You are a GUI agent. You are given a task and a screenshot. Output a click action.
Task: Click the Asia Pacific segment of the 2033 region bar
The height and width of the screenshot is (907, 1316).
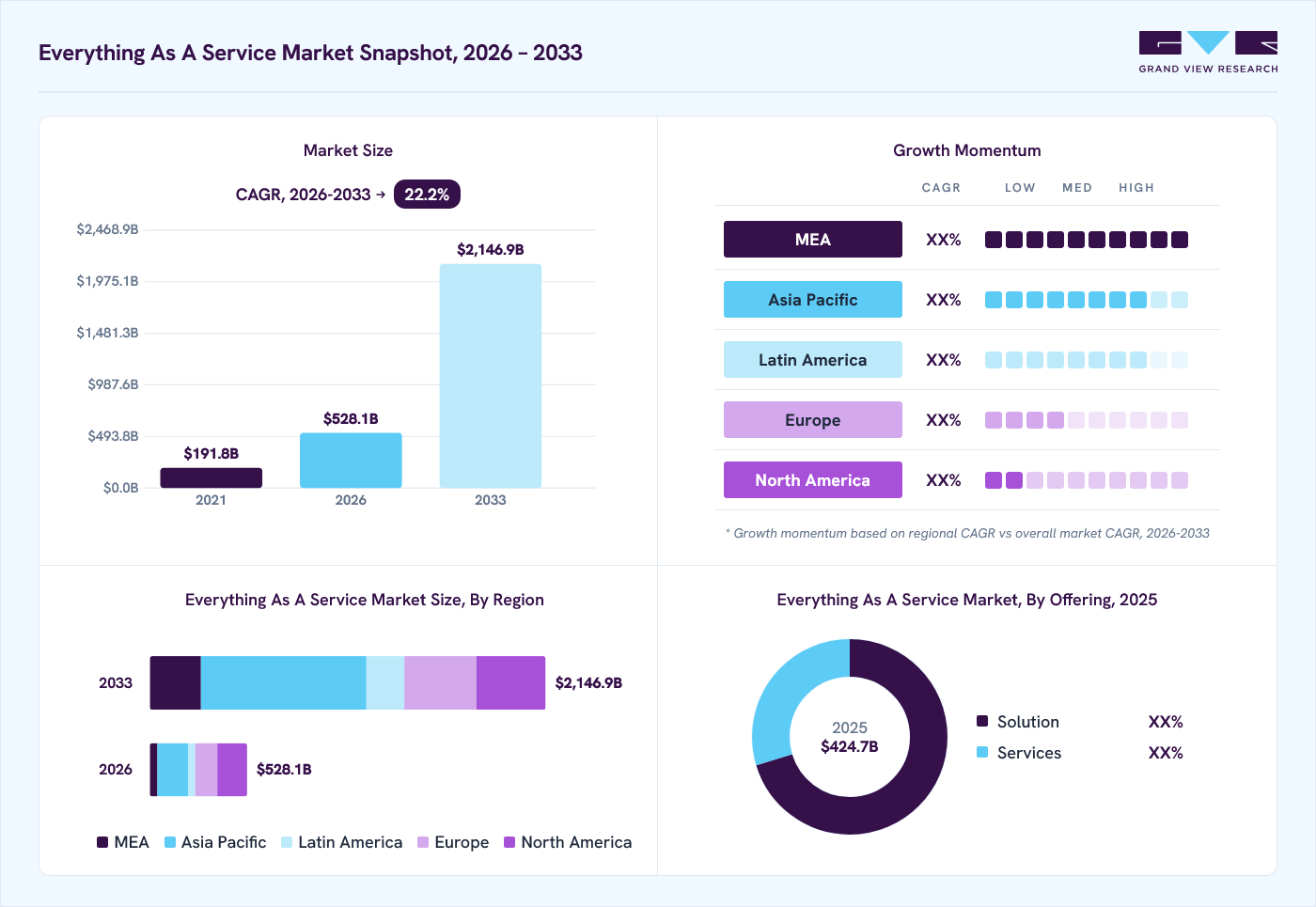coord(283,683)
